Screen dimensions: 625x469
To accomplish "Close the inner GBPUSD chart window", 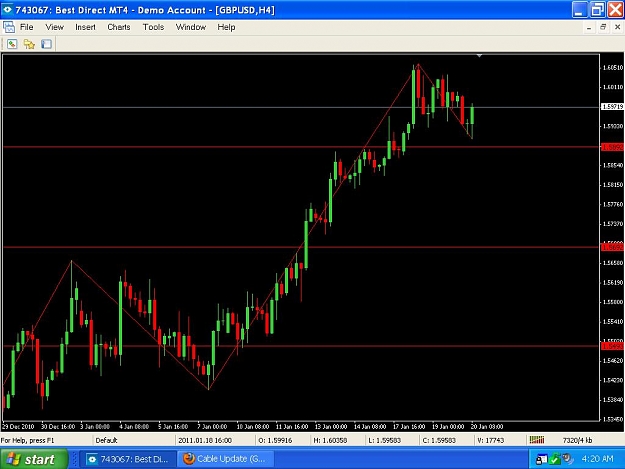I will (617, 27).
